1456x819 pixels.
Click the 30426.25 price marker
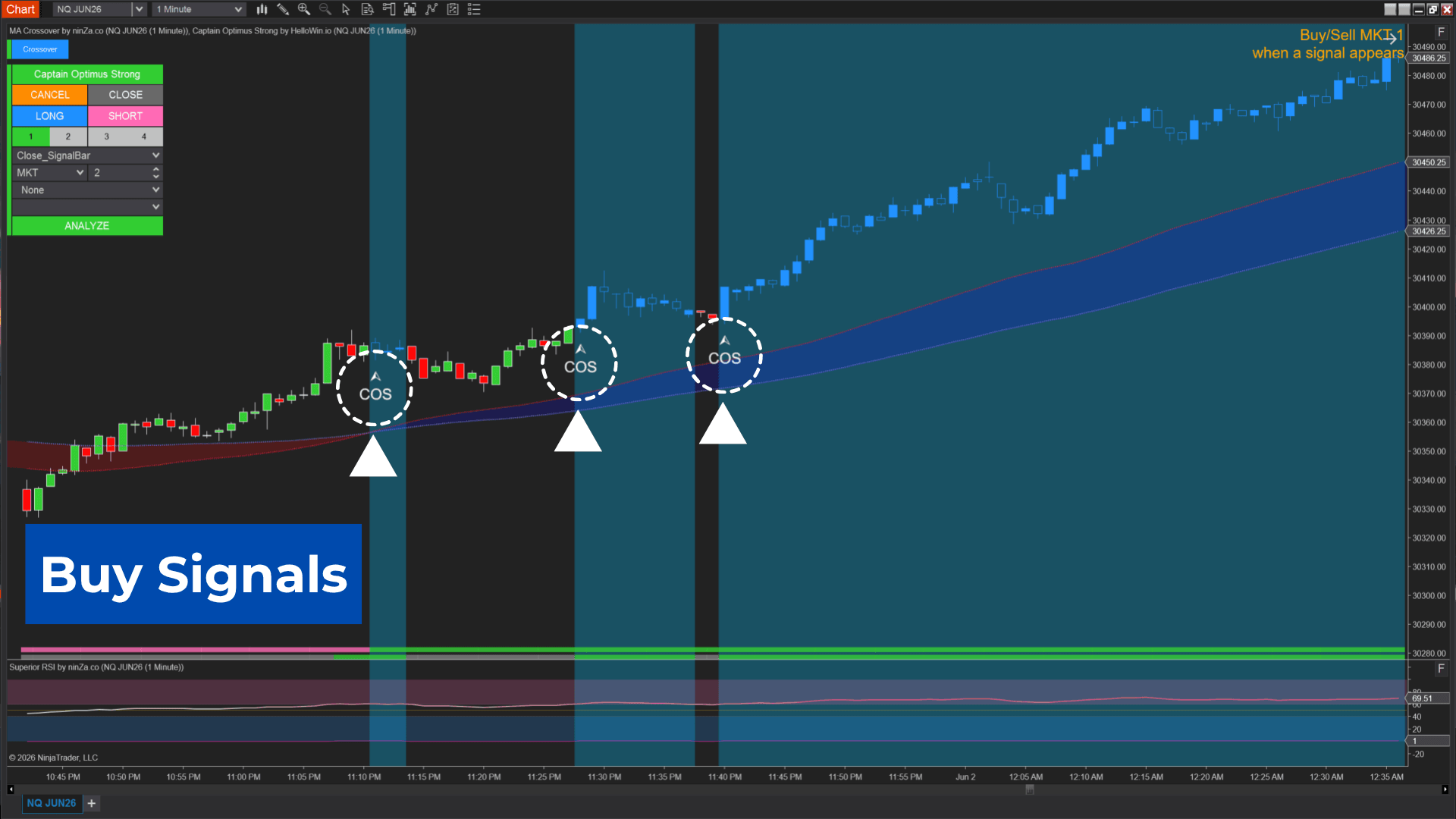coord(1429,231)
